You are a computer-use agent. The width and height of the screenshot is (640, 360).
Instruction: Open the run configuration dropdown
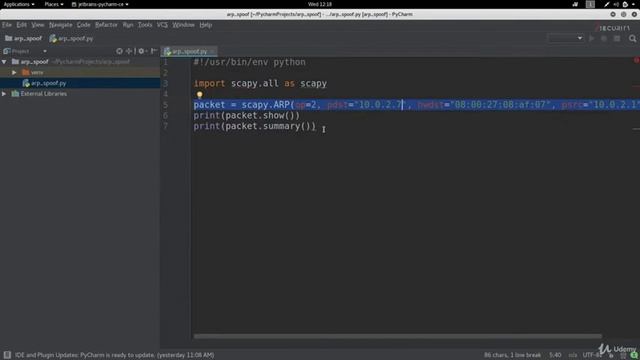click(566, 38)
